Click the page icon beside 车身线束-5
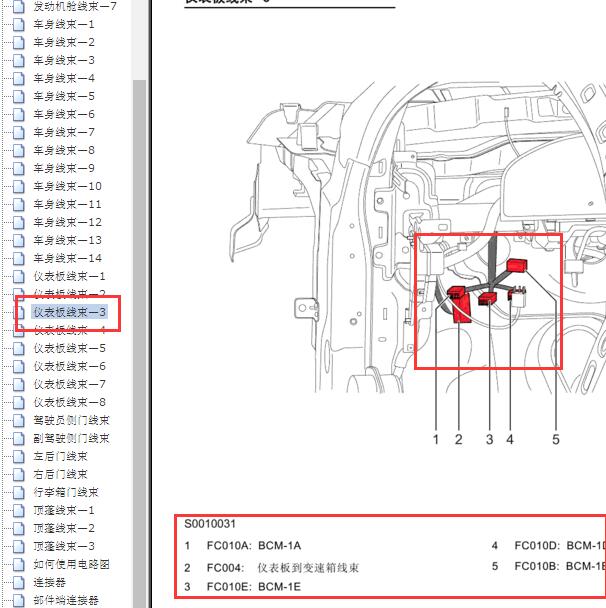 coord(18,97)
